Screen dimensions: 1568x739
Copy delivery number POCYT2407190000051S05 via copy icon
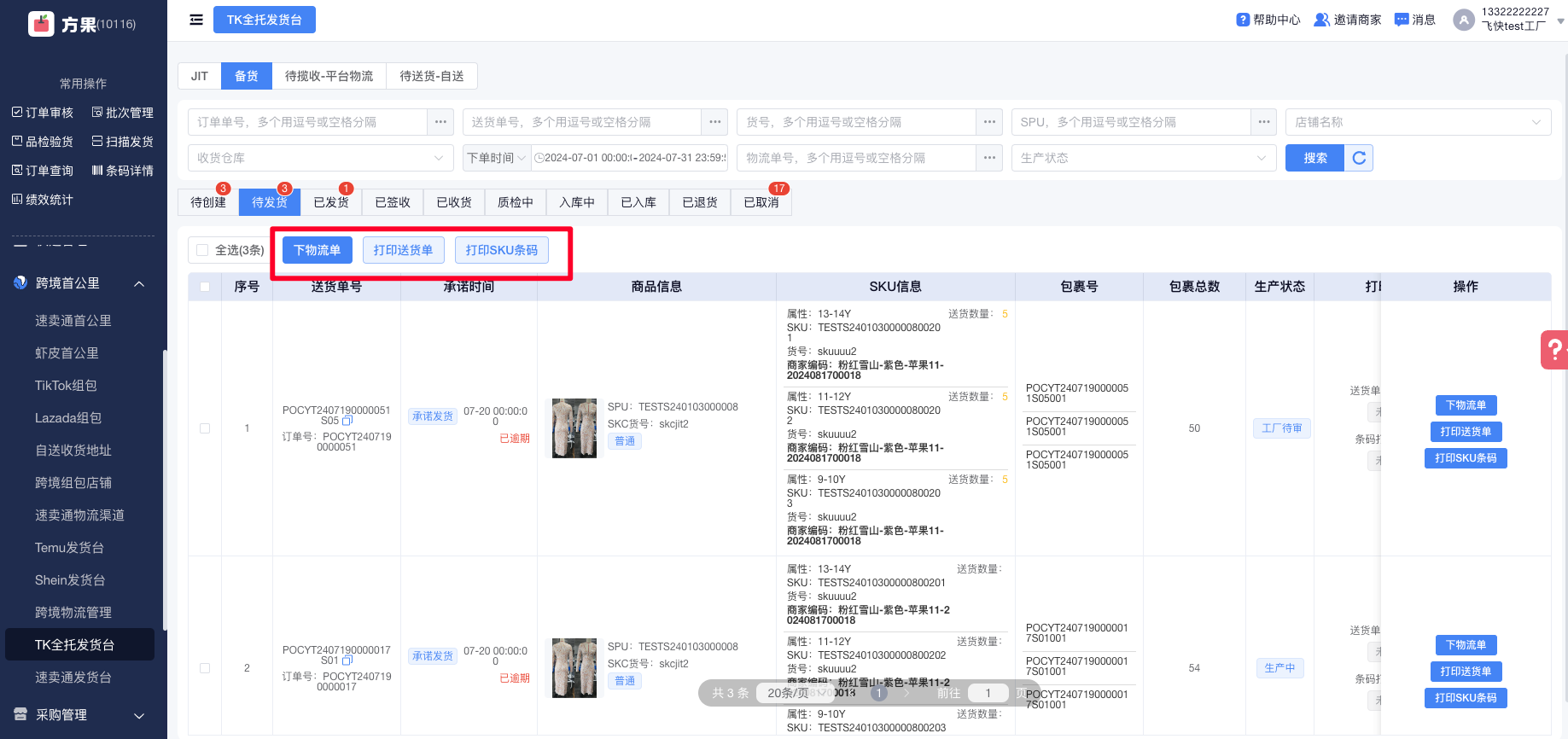pyautogui.click(x=347, y=421)
